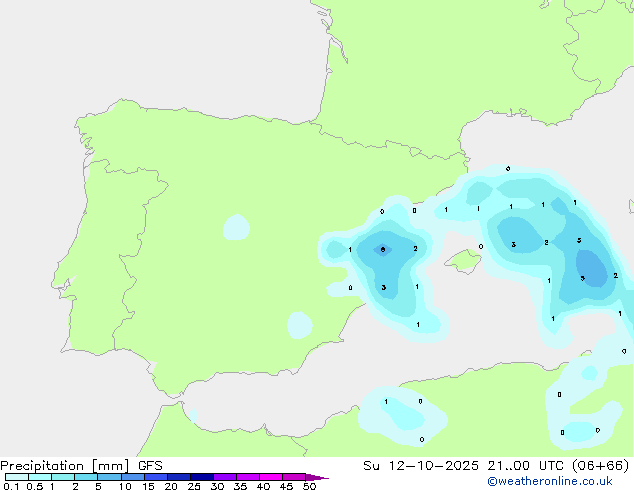This screenshot has height=490, width=634.
Task: Click the legend tick label '40'
Action: [x=263, y=486]
